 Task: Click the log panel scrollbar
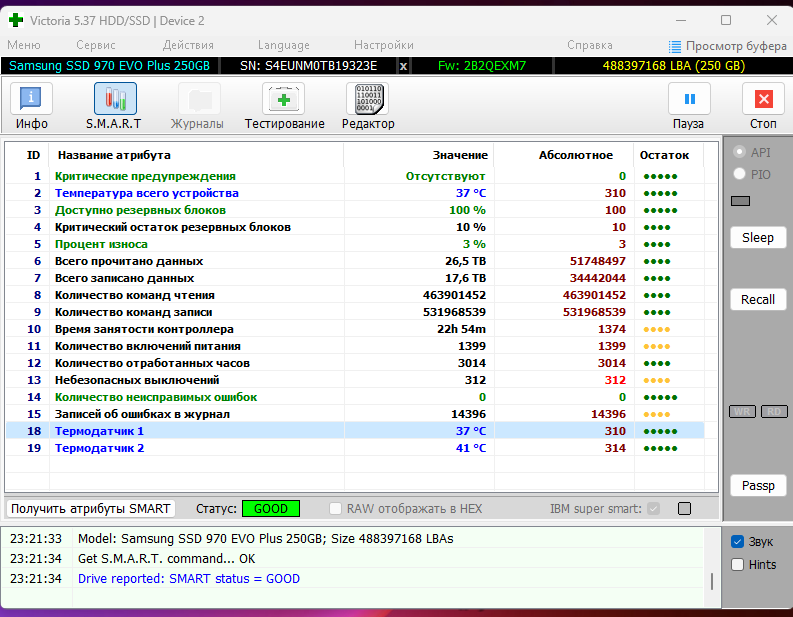pos(712,581)
